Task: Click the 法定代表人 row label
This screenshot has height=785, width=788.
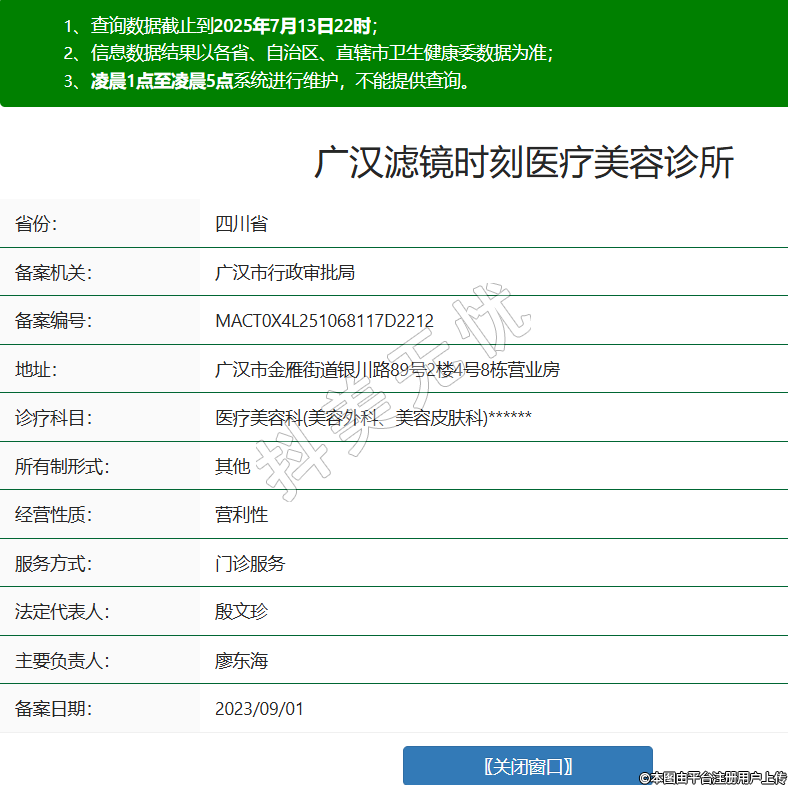Action: pyautogui.click(x=60, y=612)
